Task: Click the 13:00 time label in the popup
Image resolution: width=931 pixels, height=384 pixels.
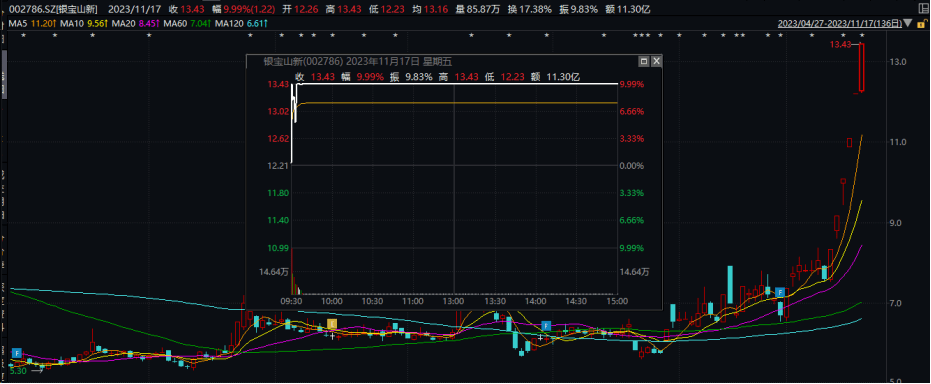Action: (454, 302)
